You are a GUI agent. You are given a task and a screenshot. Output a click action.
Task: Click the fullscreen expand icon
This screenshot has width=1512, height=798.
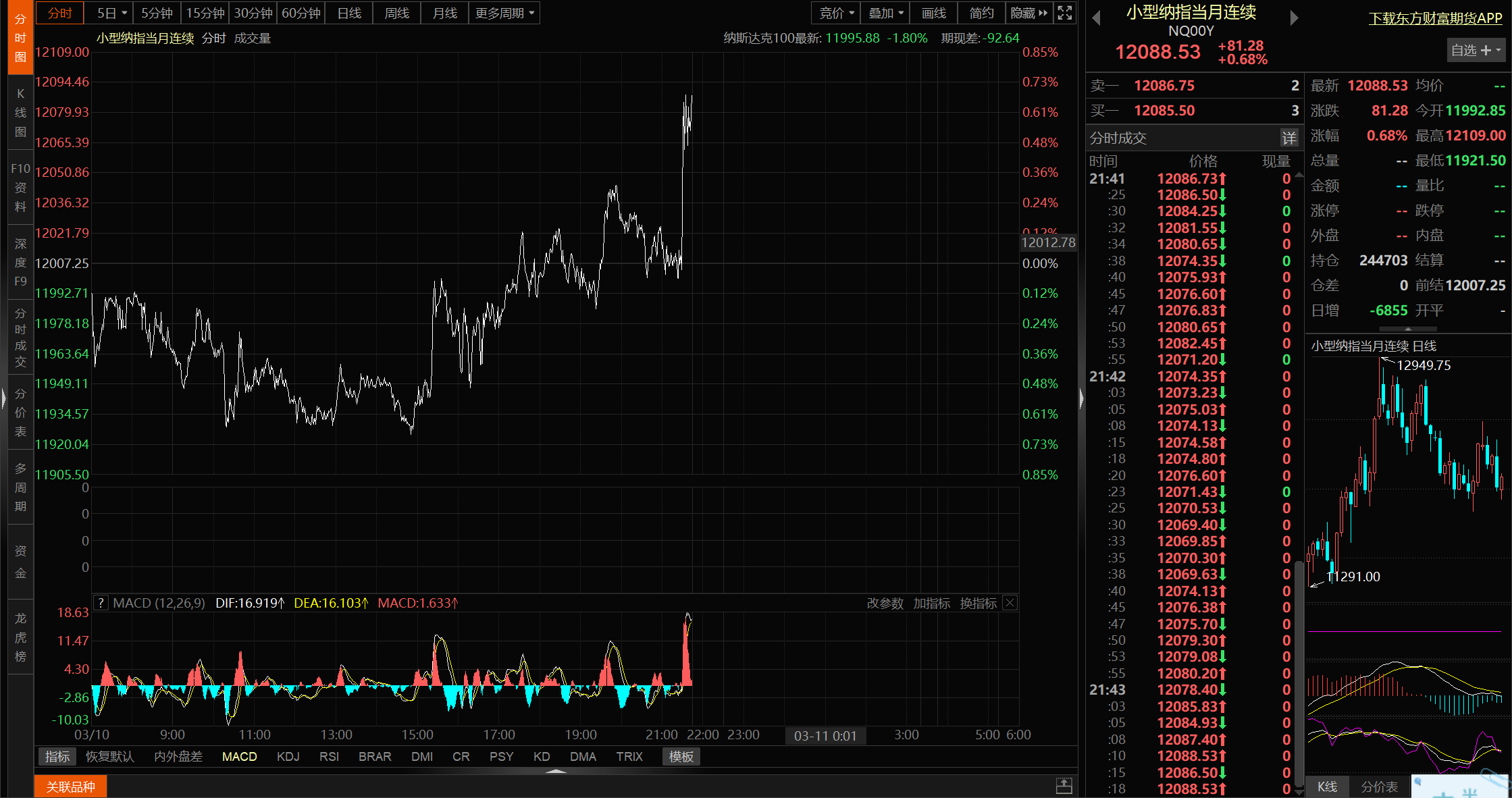click(x=1065, y=13)
